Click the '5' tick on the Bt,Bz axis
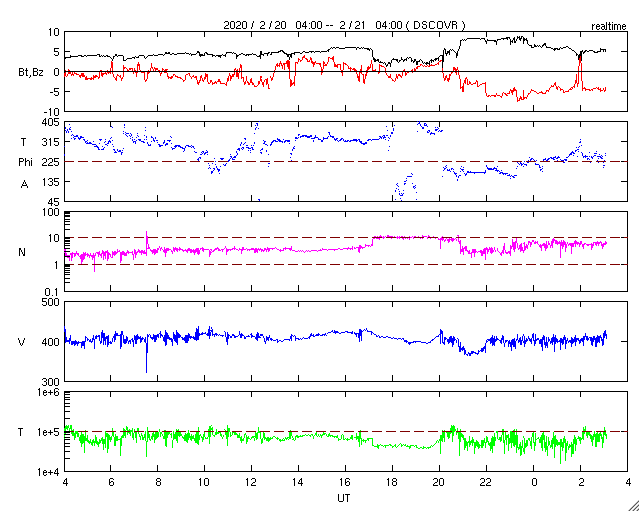Screen dimensions: 640x512 click(56, 52)
